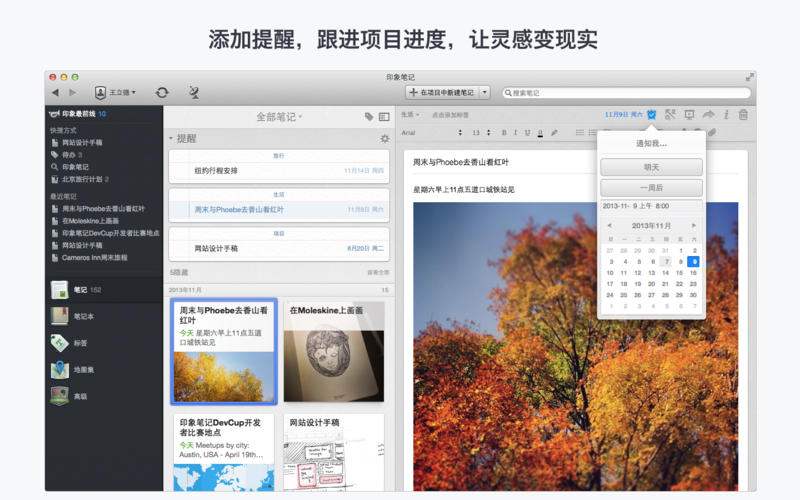Toggle underline text formatting

[527, 132]
